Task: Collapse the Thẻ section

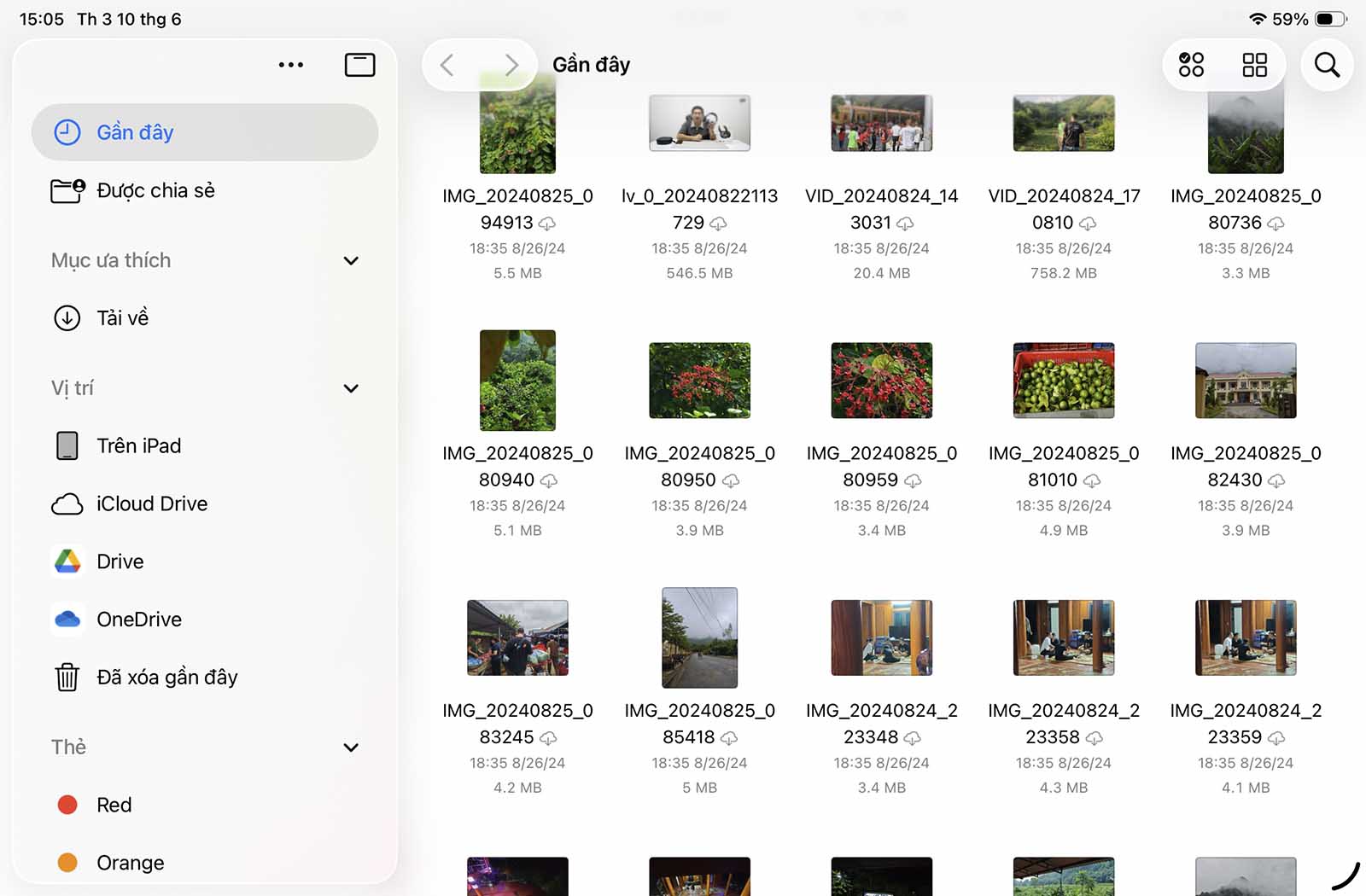Action: tap(350, 748)
